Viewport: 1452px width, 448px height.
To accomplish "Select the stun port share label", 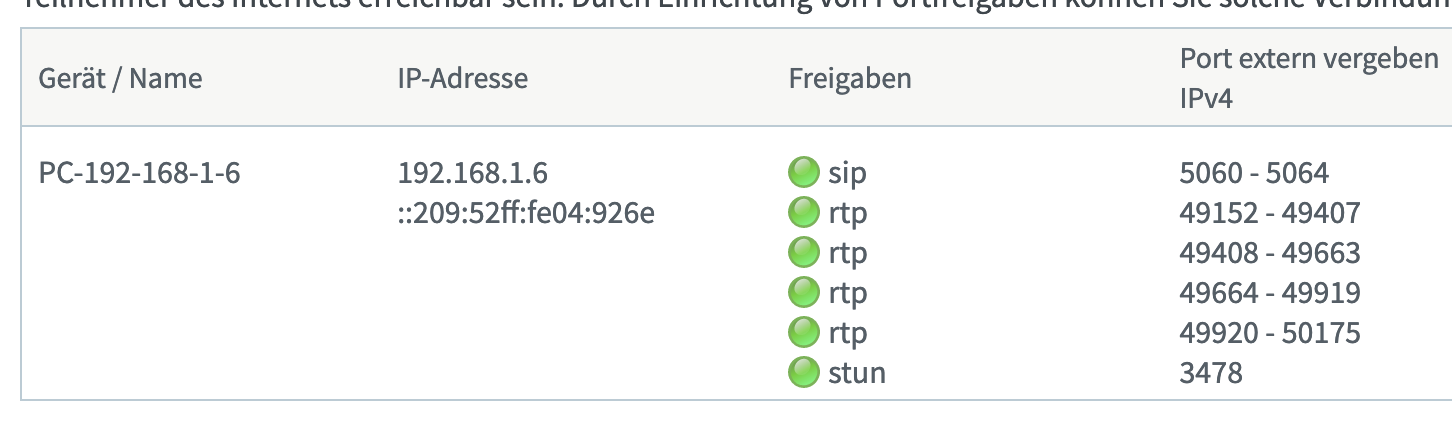I will tap(857, 374).
